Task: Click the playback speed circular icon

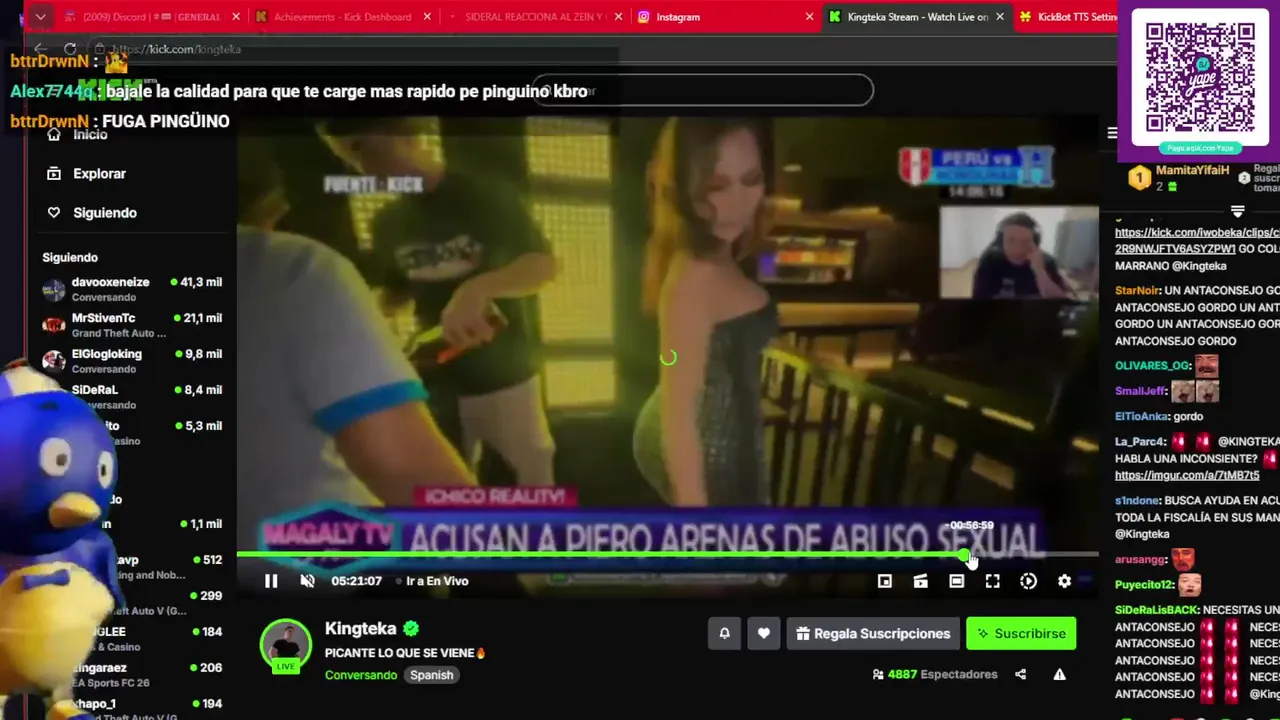Action: tap(1029, 581)
